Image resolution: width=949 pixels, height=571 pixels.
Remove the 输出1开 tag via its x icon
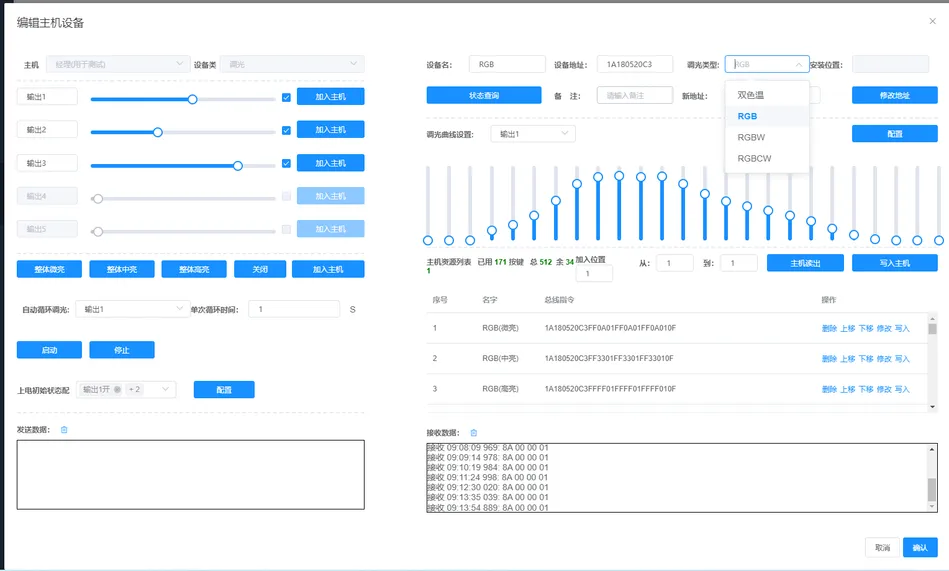point(117,389)
